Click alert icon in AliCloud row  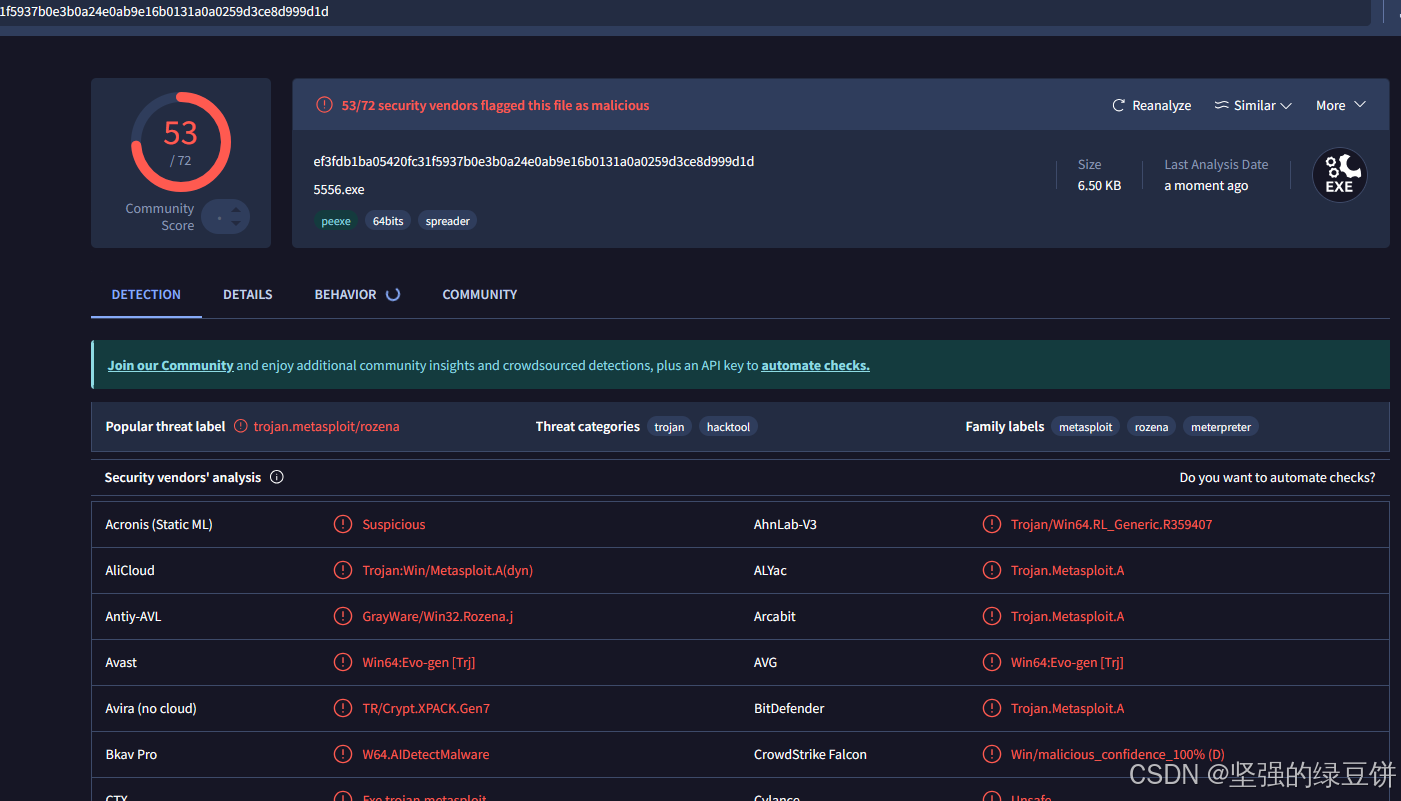click(x=343, y=570)
